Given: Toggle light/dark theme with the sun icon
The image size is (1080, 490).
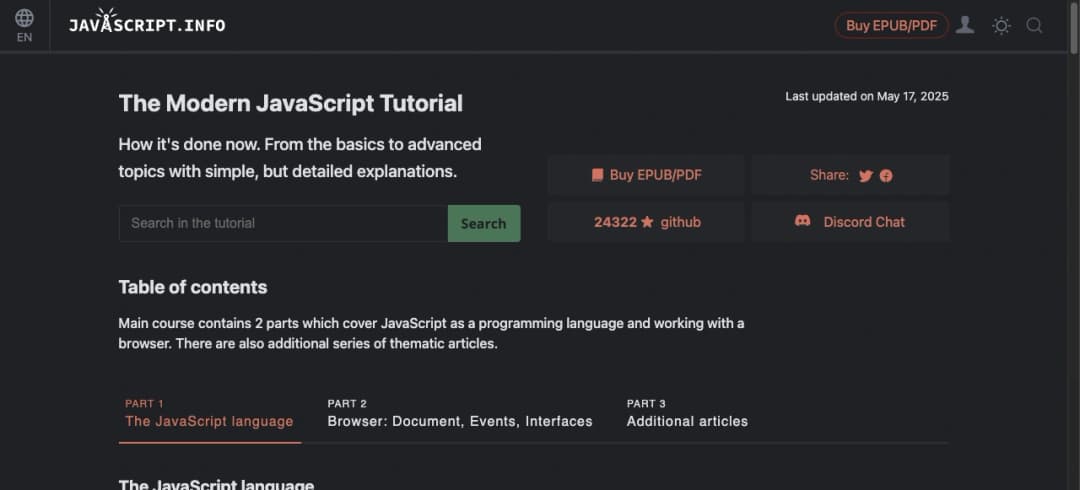Looking at the screenshot, I should [x=1000, y=26].
